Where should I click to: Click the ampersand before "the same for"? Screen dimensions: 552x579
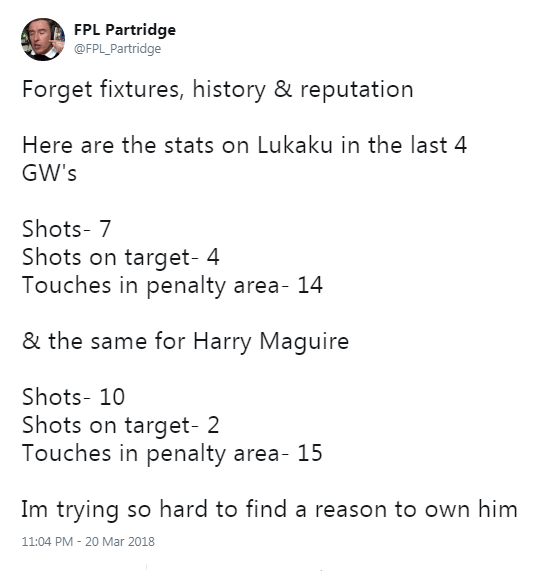pyautogui.click(x=31, y=341)
